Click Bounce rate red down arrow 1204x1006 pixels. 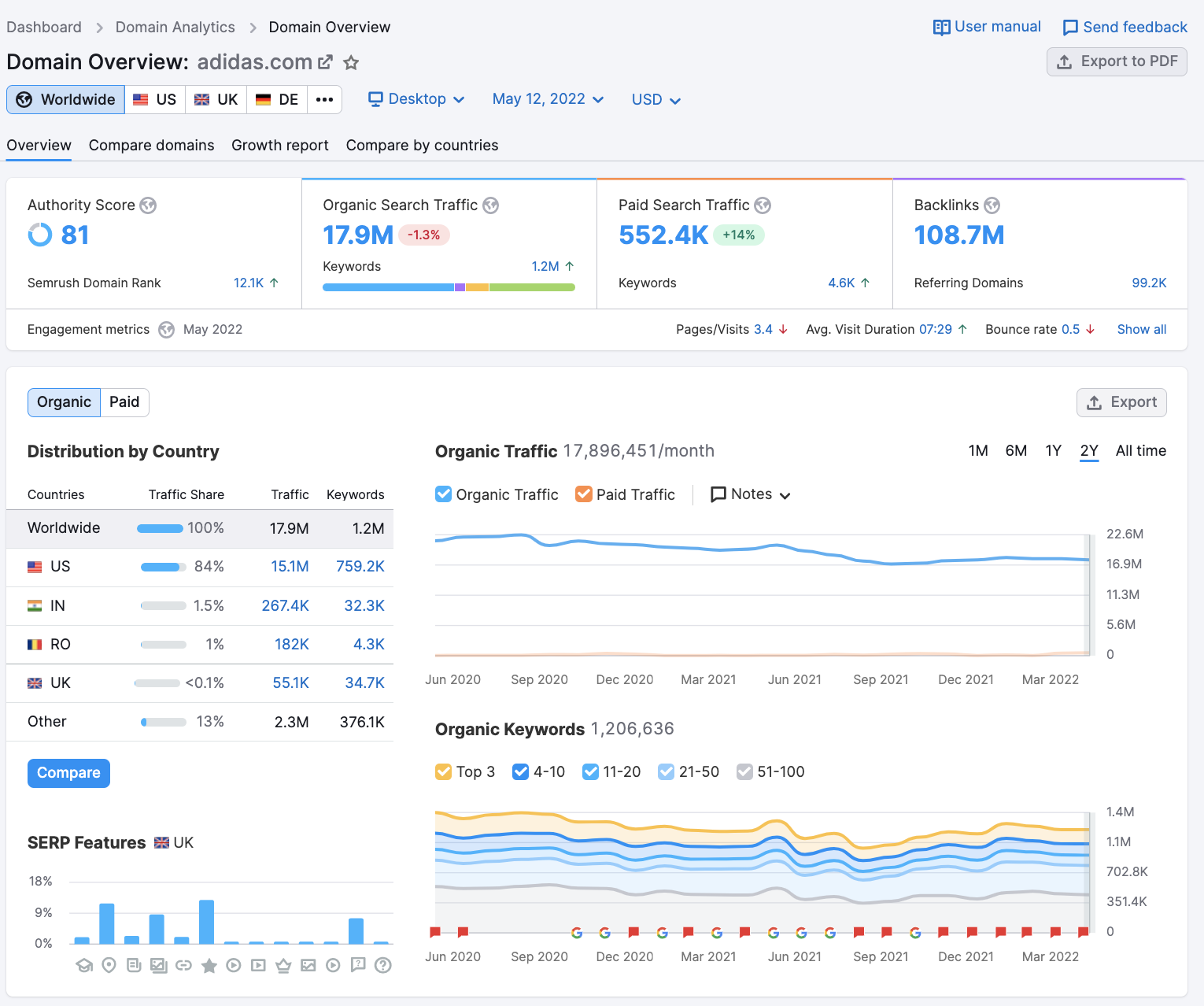tap(1090, 330)
